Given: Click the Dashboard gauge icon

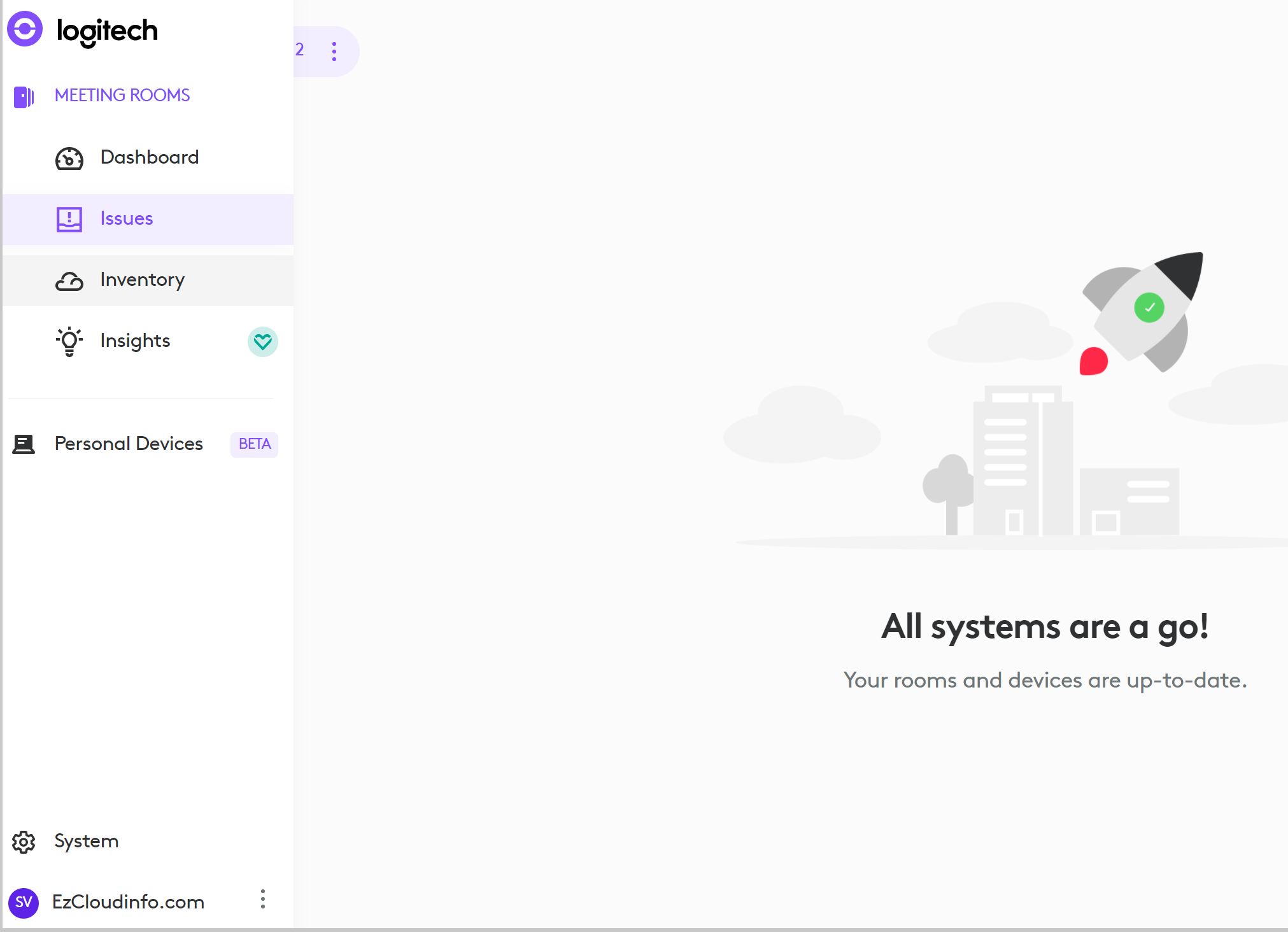Looking at the screenshot, I should click(x=69, y=159).
